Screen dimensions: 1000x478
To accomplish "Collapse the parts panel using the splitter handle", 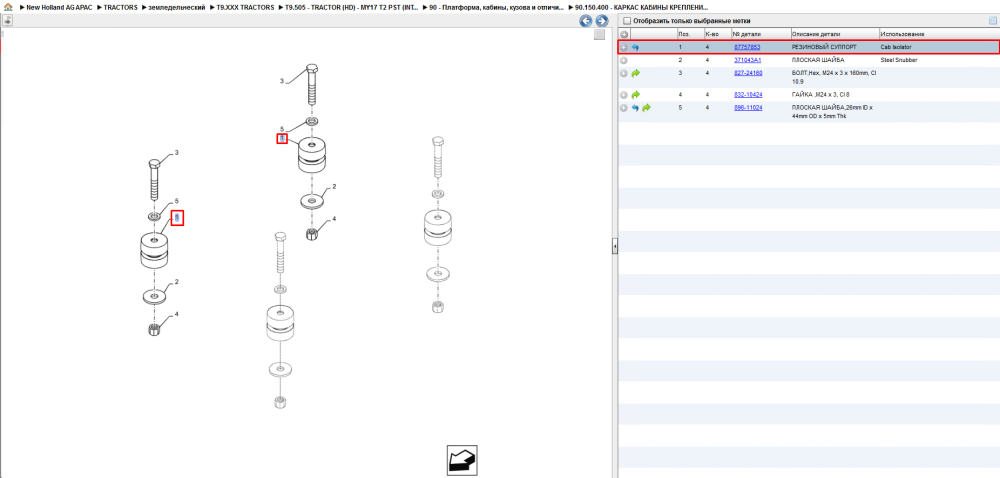I will (x=615, y=245).
